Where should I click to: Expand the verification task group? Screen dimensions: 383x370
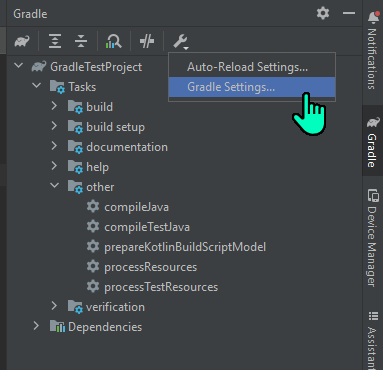(x=54, y=306)
